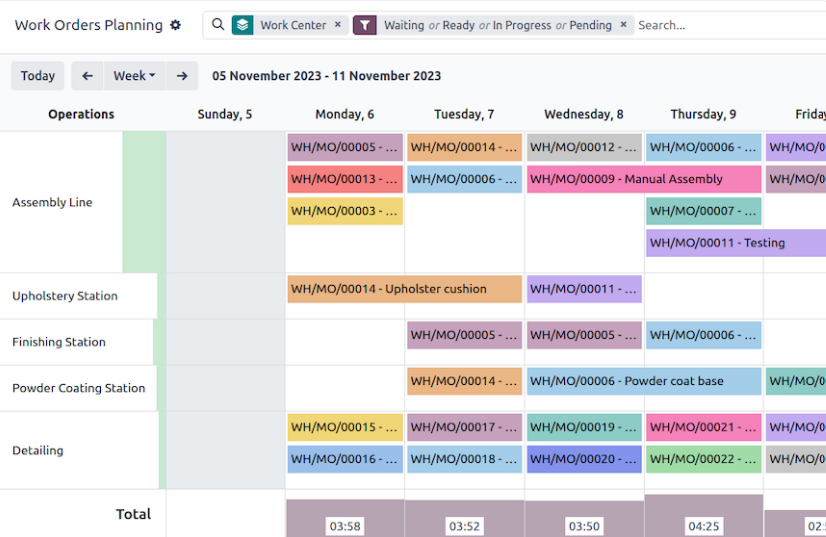Open WH/MO/00006 - Powder coat base pill

(644, 381)
